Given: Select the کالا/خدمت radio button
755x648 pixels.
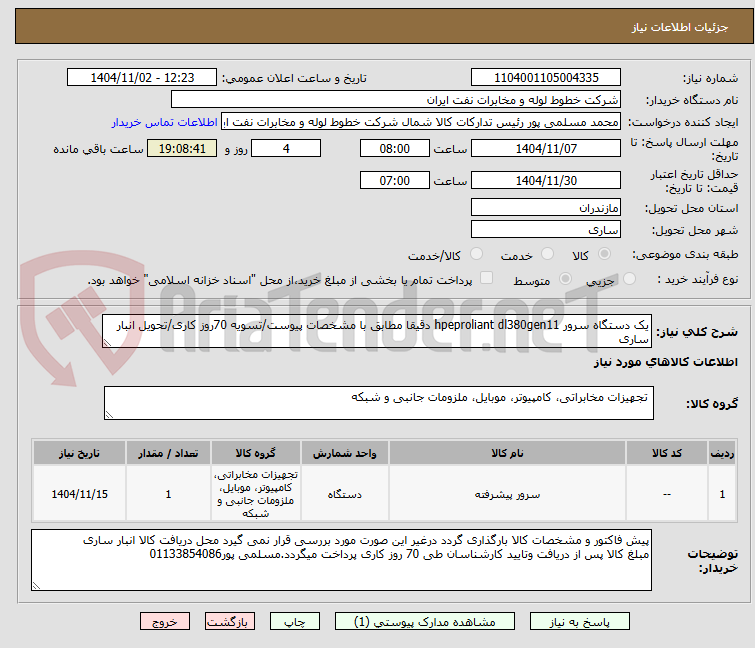Looking at the screenshot, I should pyautogui.click(x=476, y=254).
